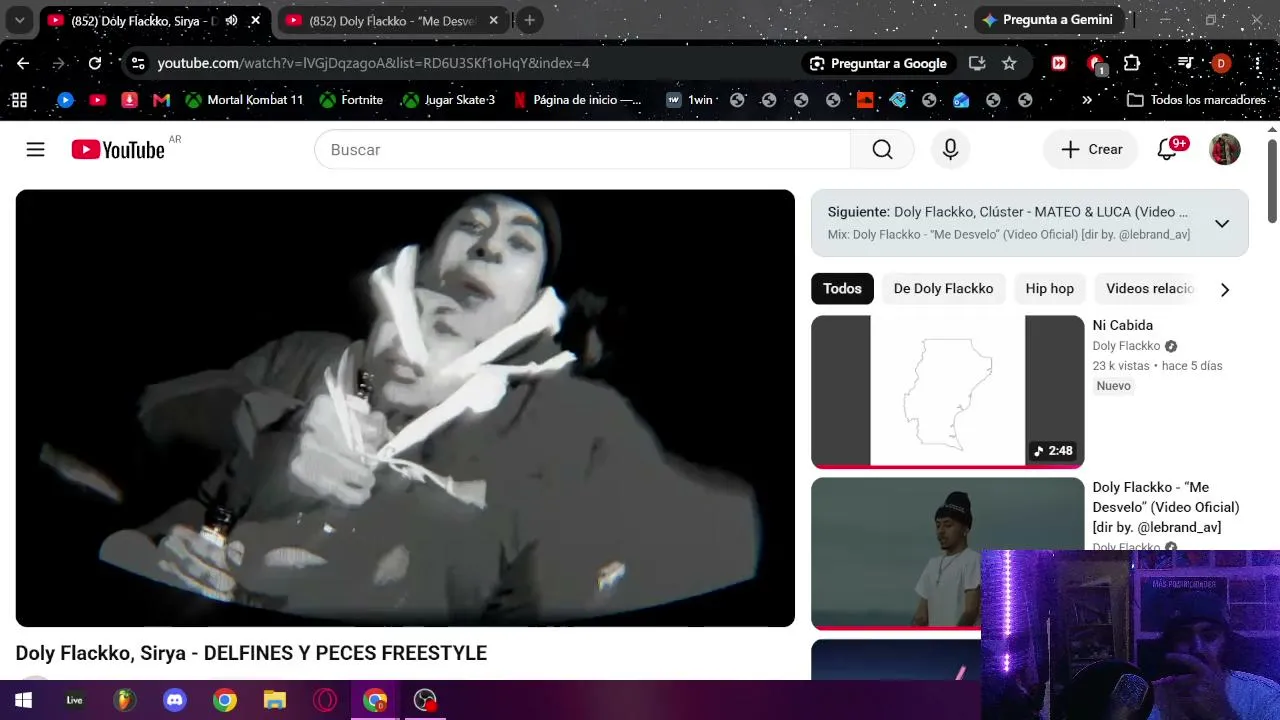Open the Gmail bookmark icon
The width and height of the screenshot is (1280, 720).
click(161, 100)
